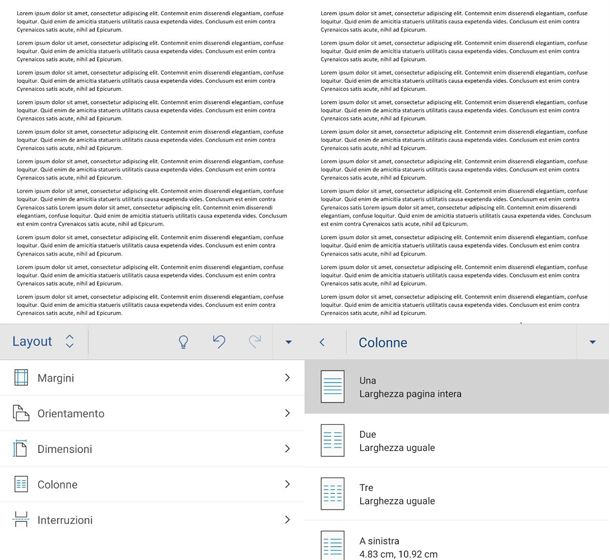Screen dimensions: 610x560
Task: Go back from the Colonne panel
Action: 322,342
